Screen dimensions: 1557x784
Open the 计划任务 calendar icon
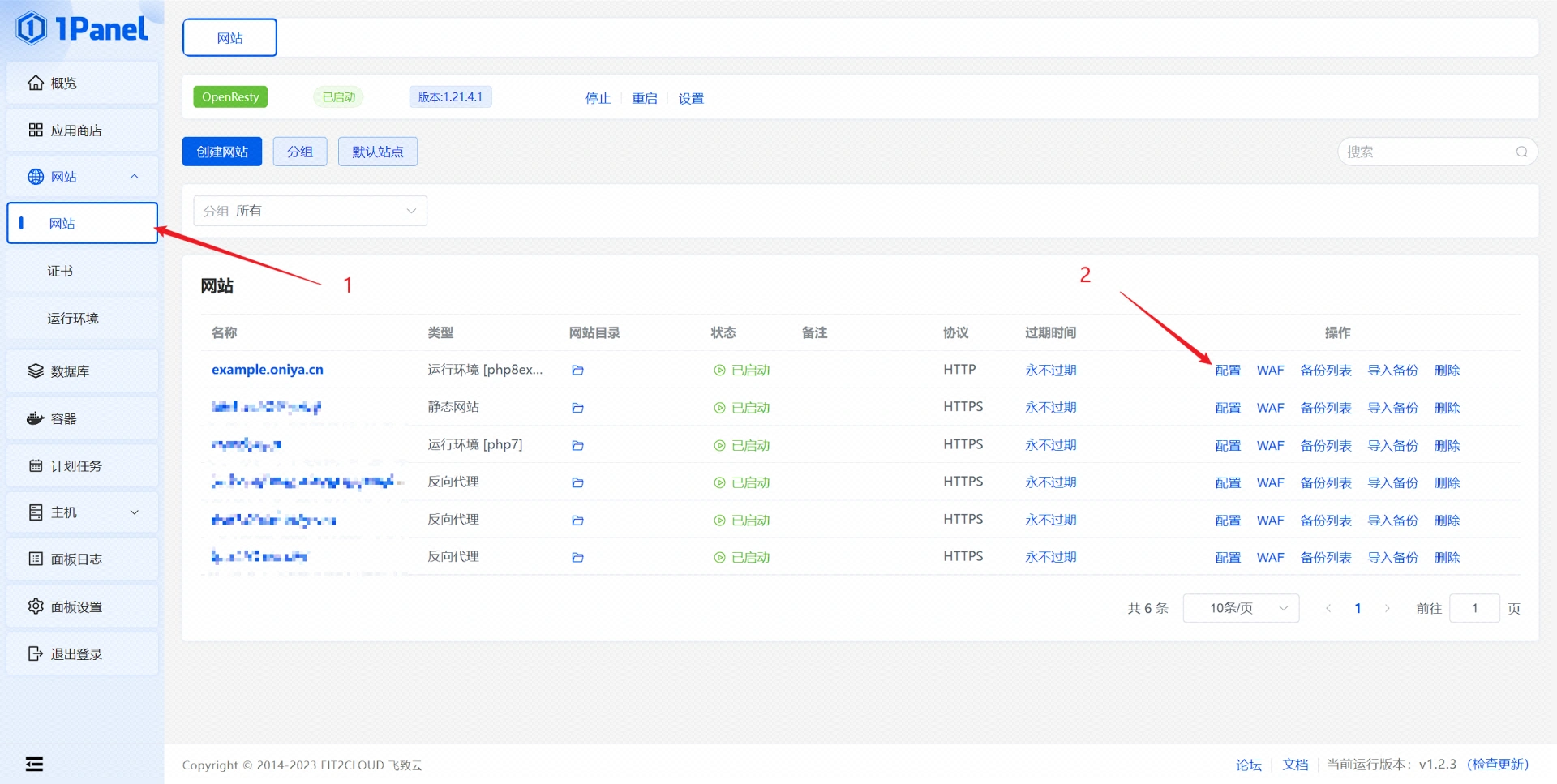point(36,465)
